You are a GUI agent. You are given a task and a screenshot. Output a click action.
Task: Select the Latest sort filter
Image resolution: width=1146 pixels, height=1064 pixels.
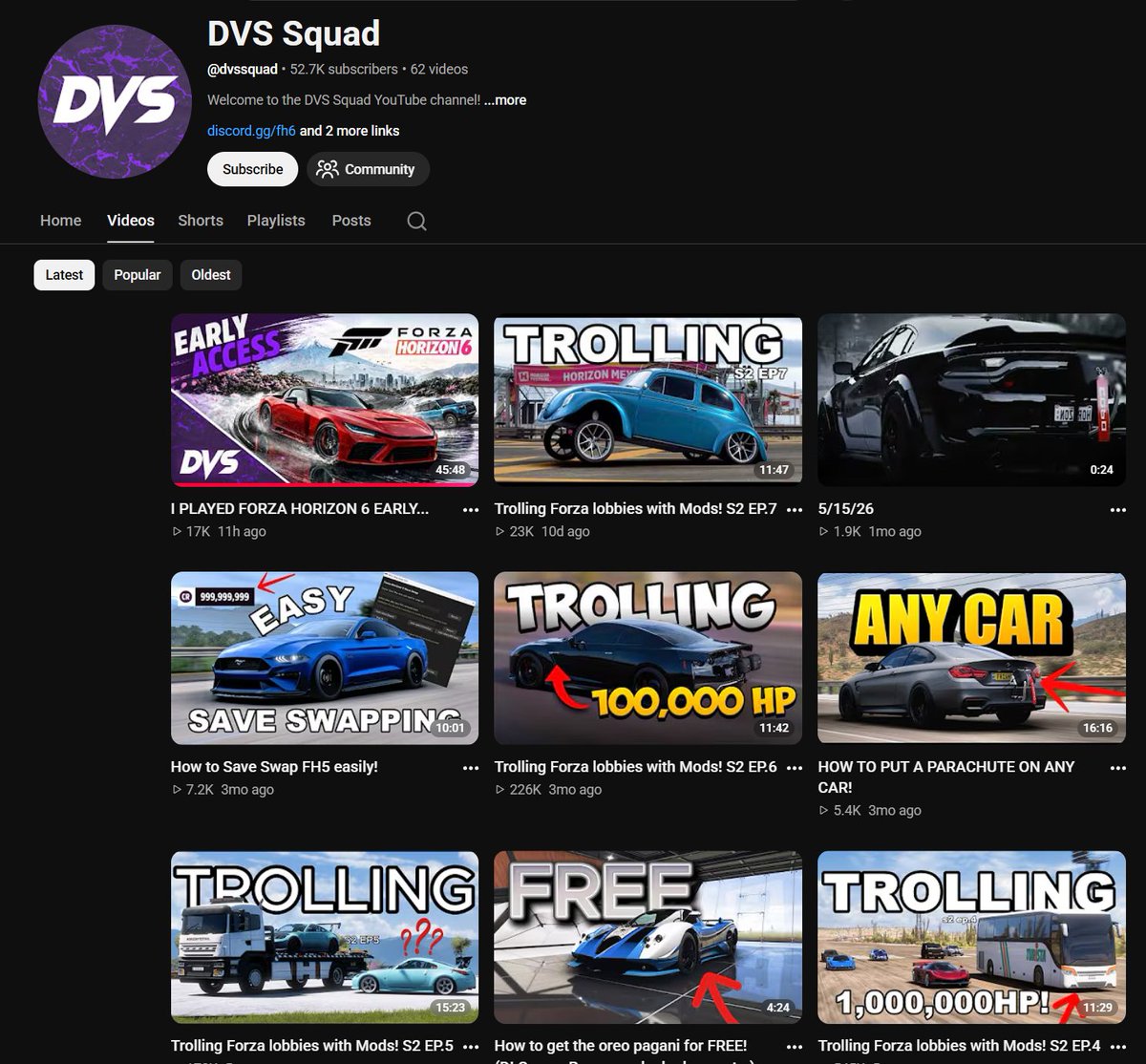(x=64, y=275)
